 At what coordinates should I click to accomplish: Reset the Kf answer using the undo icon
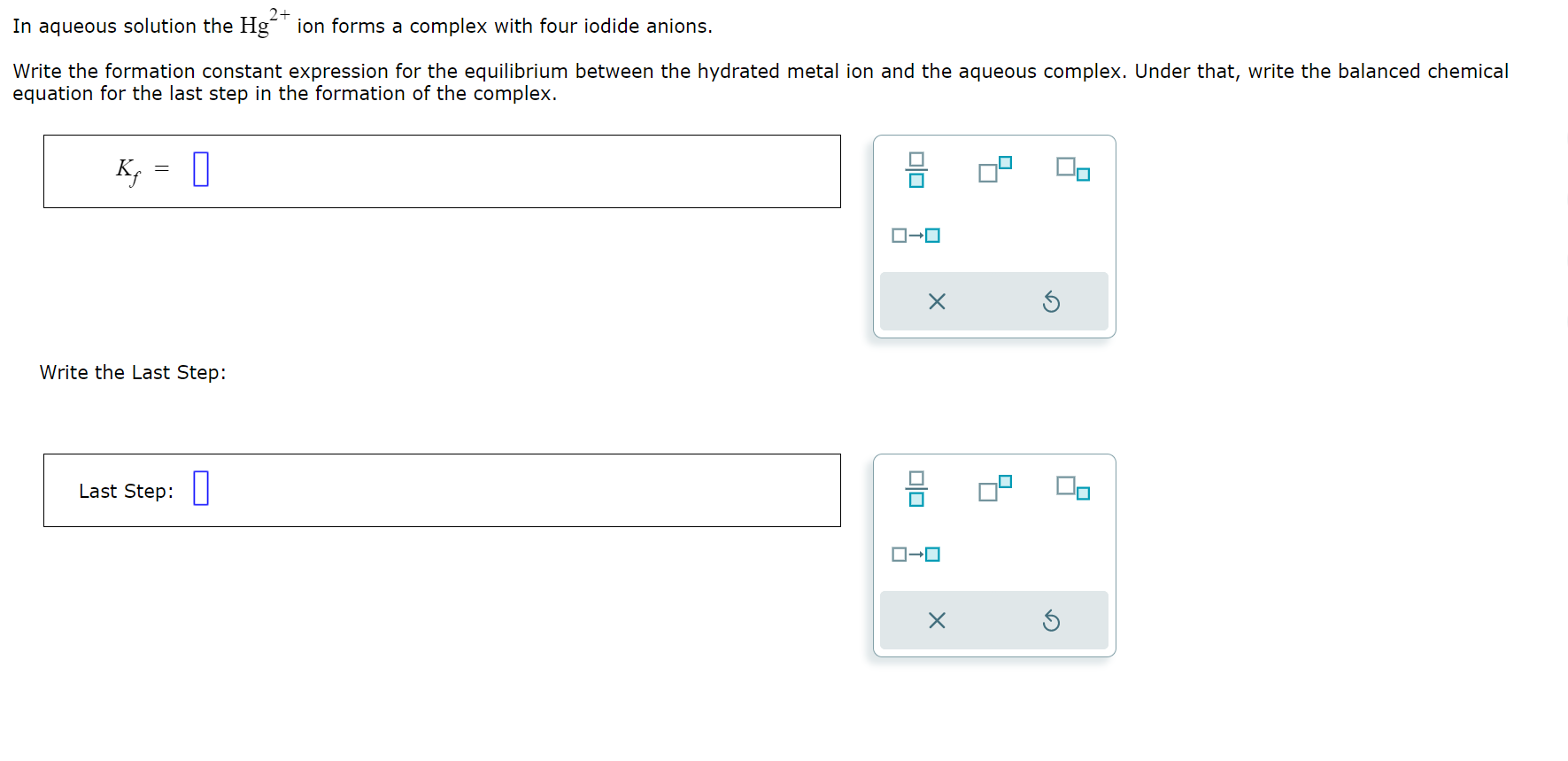point(1052,301)
